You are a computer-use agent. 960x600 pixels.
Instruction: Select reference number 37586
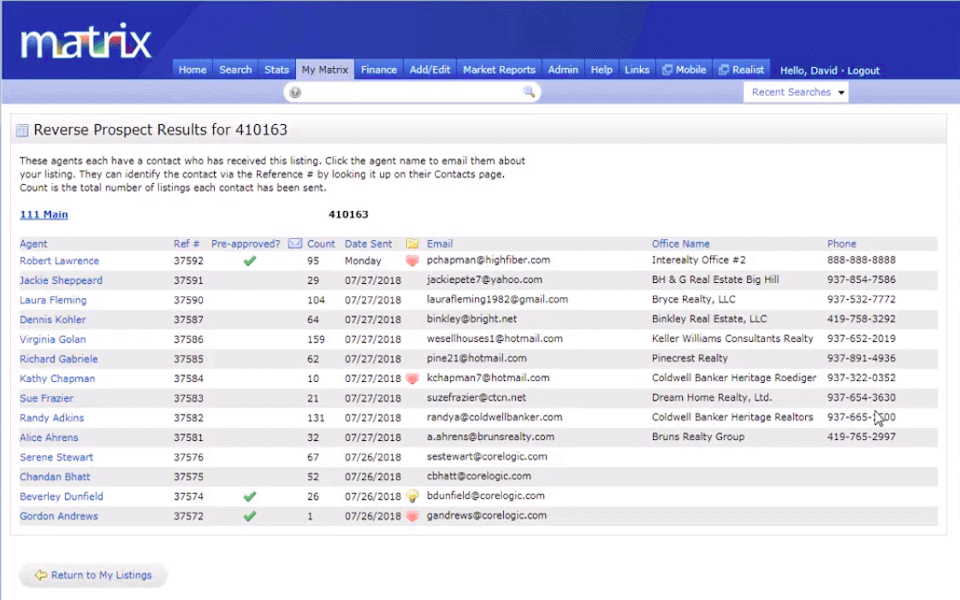[x=188, y=339]
